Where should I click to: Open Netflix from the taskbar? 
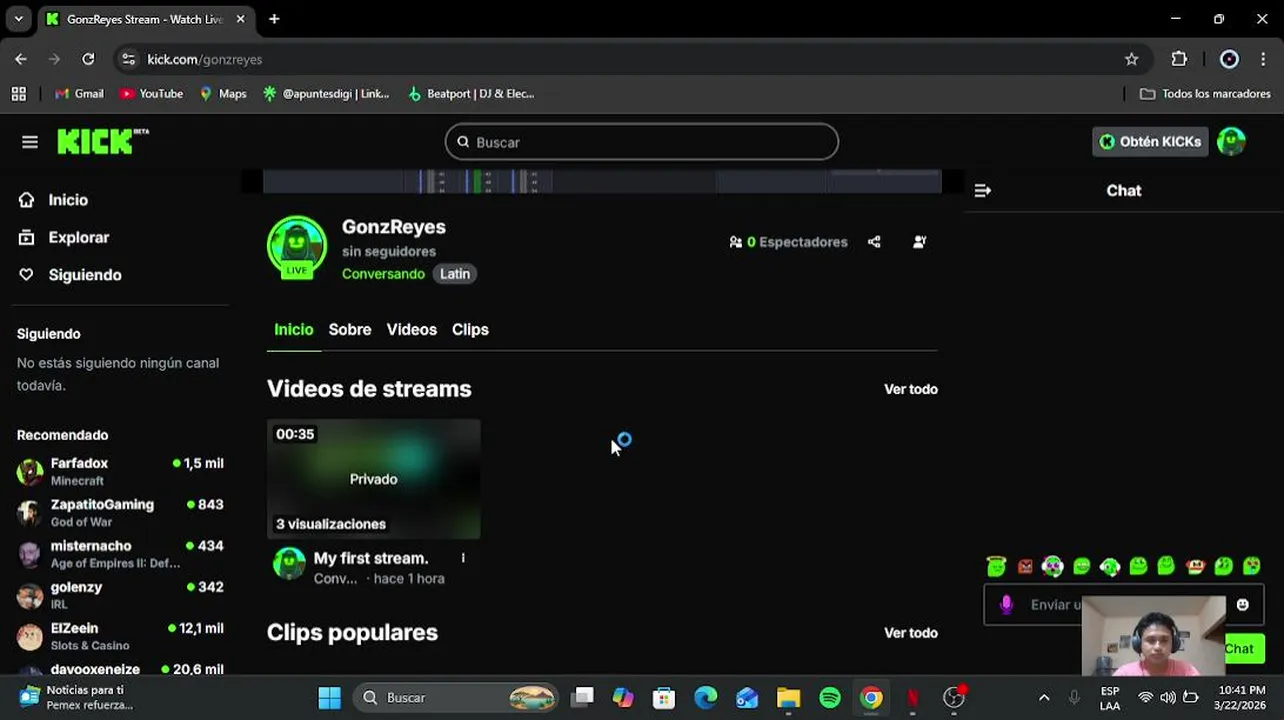(912, 698)
